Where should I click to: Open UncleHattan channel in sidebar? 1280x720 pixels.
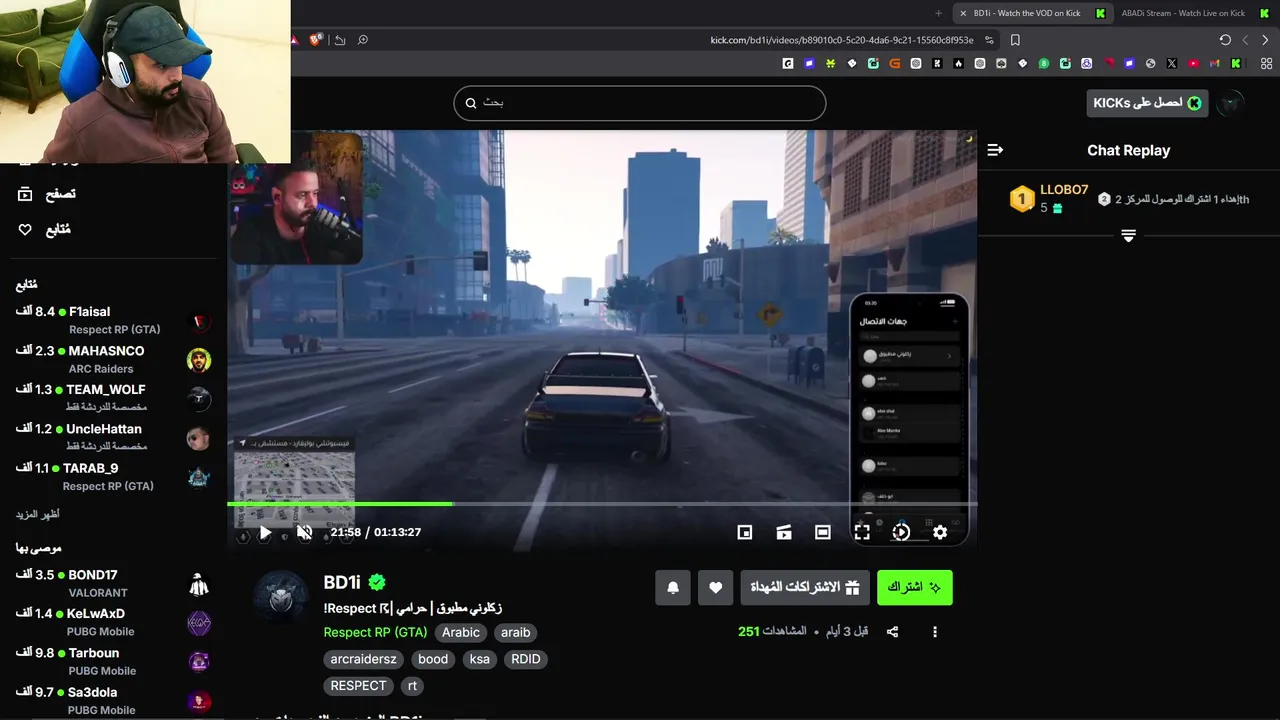pos(113,437)
